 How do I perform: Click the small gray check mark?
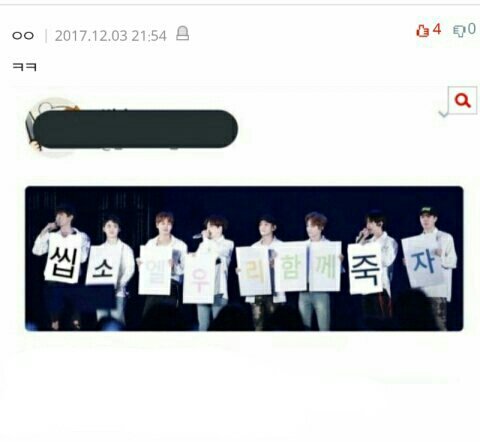point(443,114)
